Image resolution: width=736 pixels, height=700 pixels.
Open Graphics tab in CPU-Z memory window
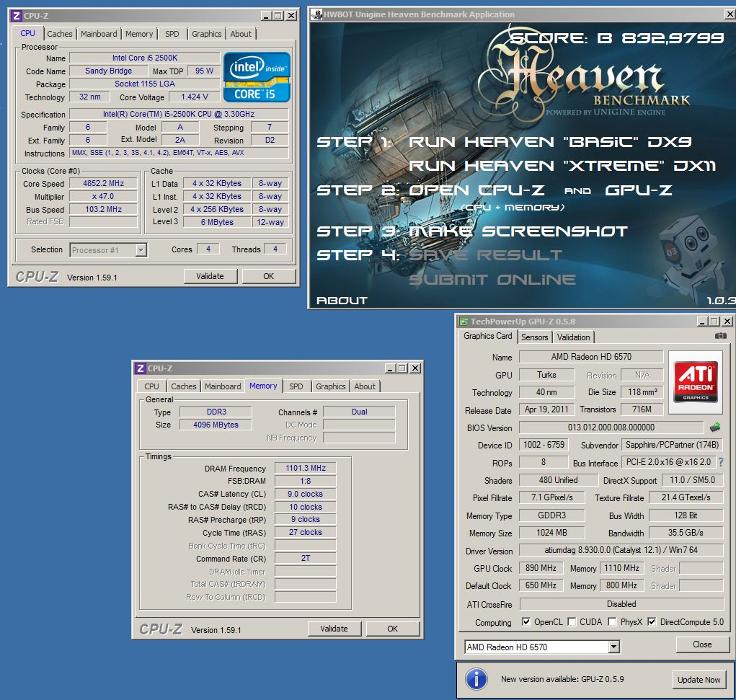click(x=330, y=386)
